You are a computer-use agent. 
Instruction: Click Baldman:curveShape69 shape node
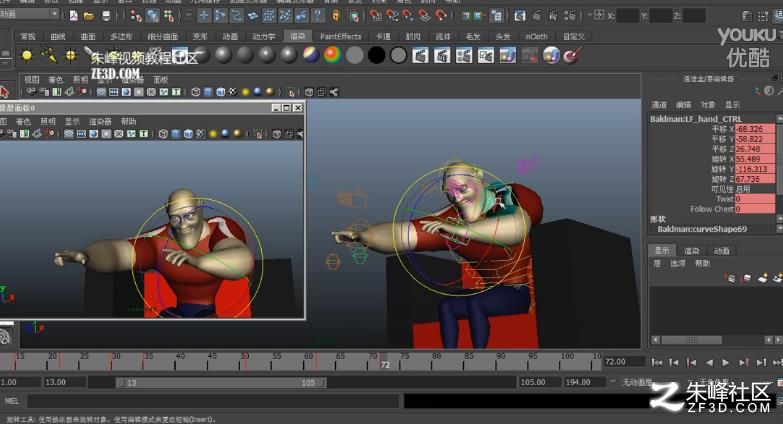pos(702,229)
